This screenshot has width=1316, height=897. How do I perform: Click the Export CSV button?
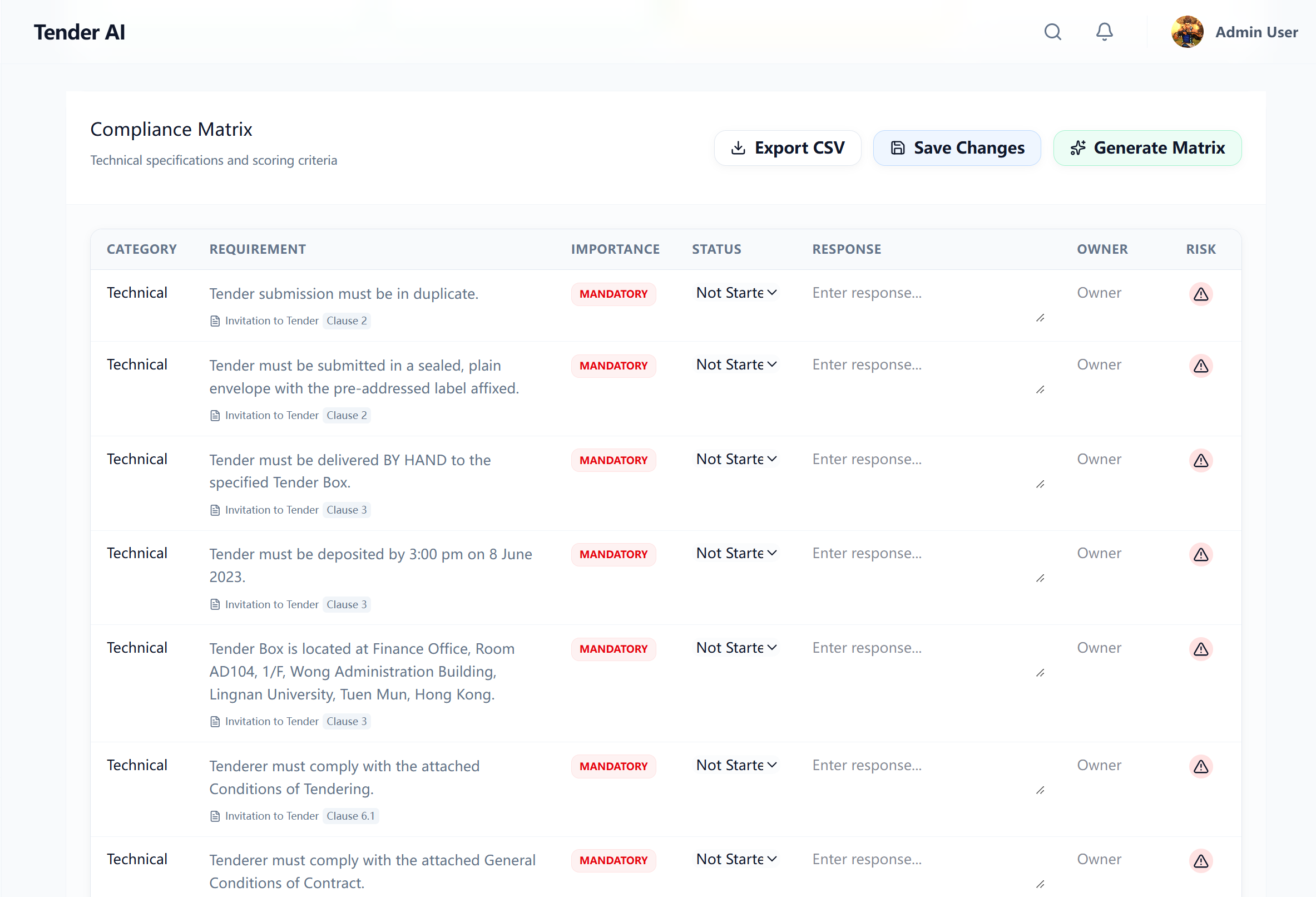(x=788, y=147)
